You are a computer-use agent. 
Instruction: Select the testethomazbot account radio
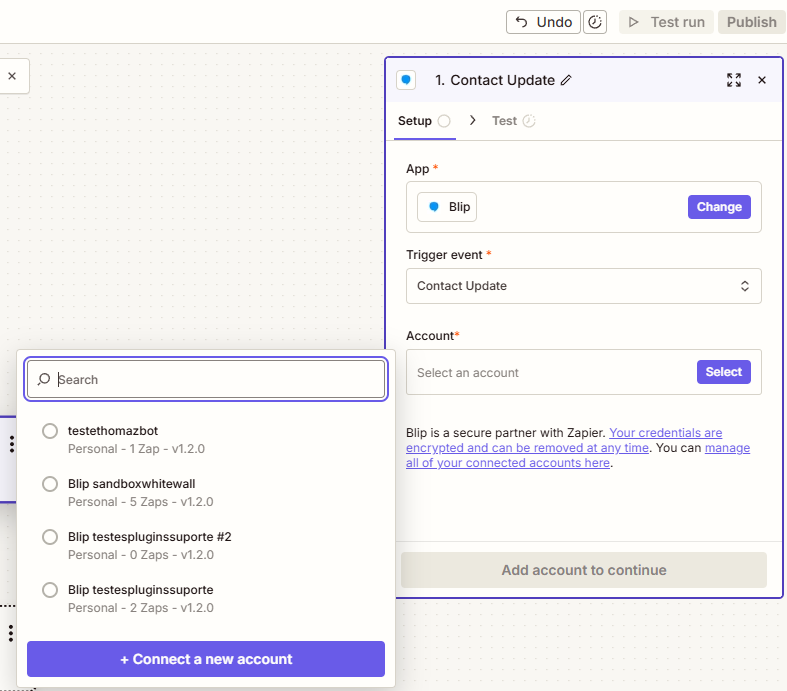[50, 431]
